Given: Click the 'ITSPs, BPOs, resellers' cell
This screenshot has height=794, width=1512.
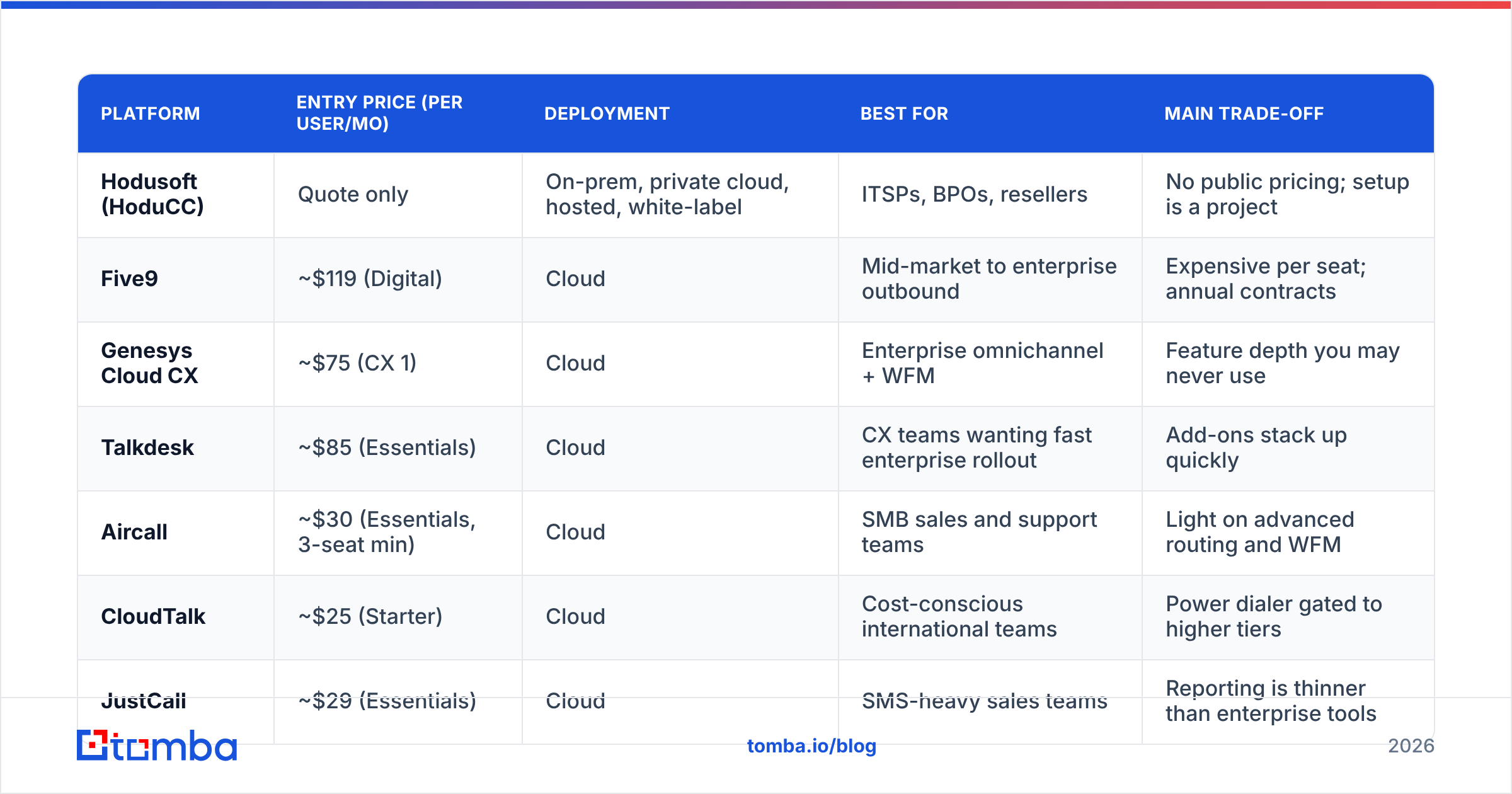Looking at the screenshot, I should coord(990,195).
